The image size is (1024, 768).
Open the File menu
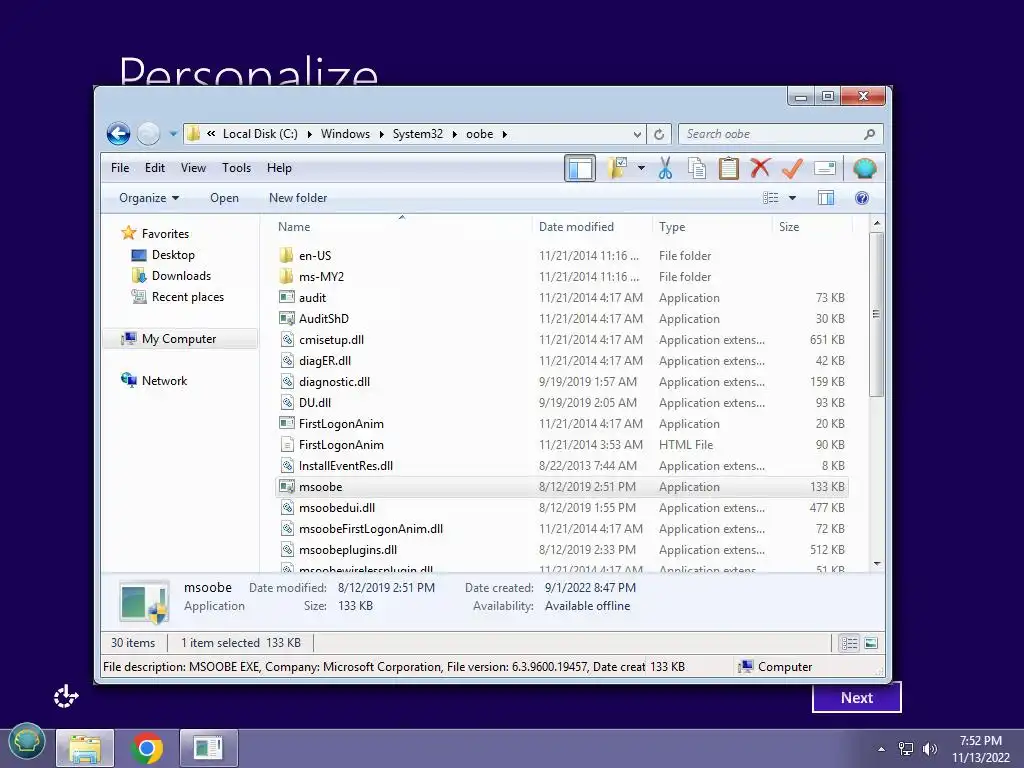(120, 168)
